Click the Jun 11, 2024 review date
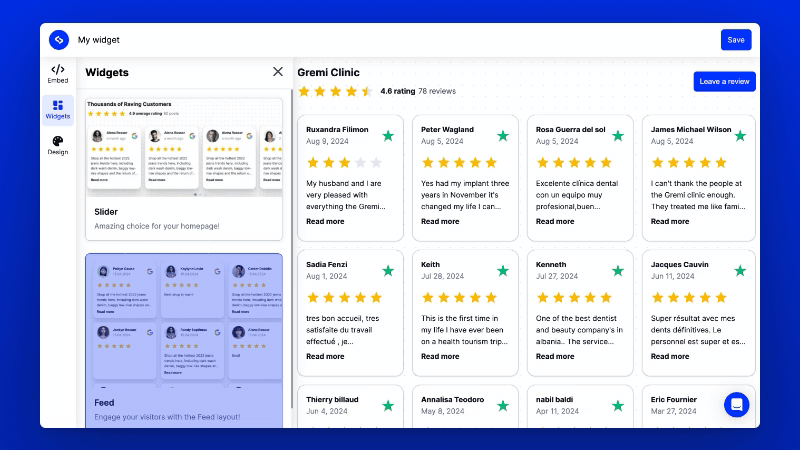Image resolution: width=800 pixels, height=450 pixels. pyautogui.click(x=672, y=276)
